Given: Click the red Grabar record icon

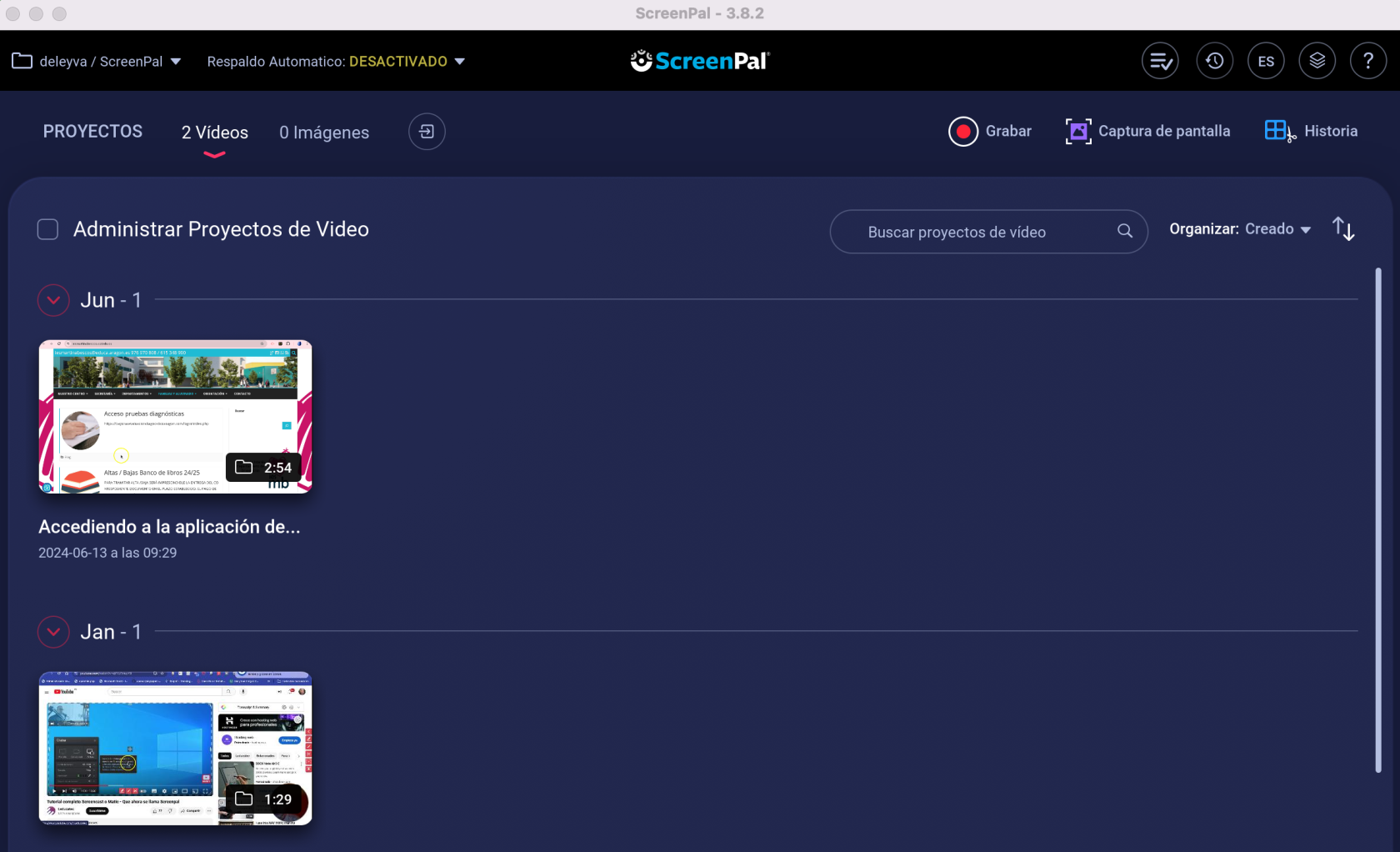Looking at the screenshot, I should [x=963, y=131].
